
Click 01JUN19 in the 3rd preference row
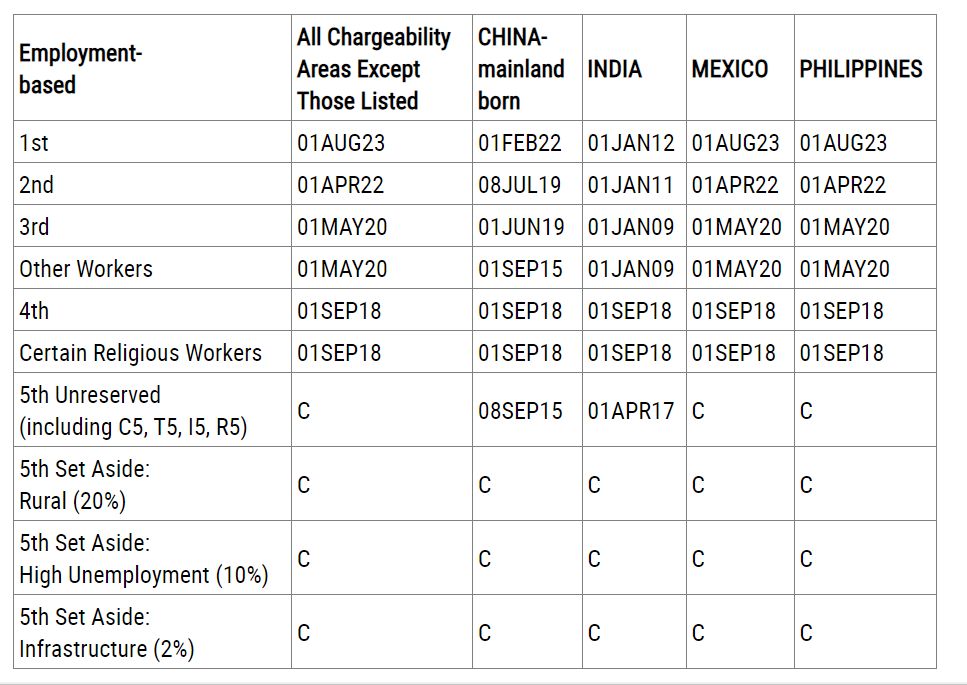pos(521,226)
